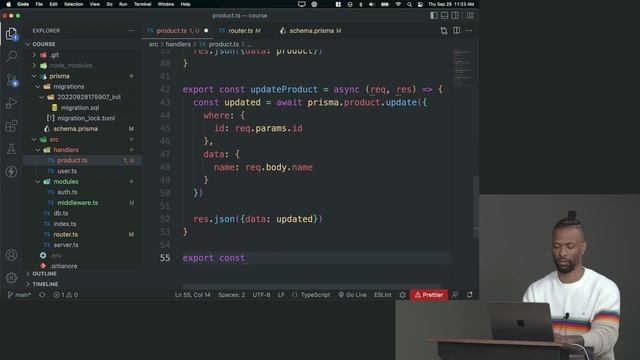Collapse the prisma folder

[59, 76]
